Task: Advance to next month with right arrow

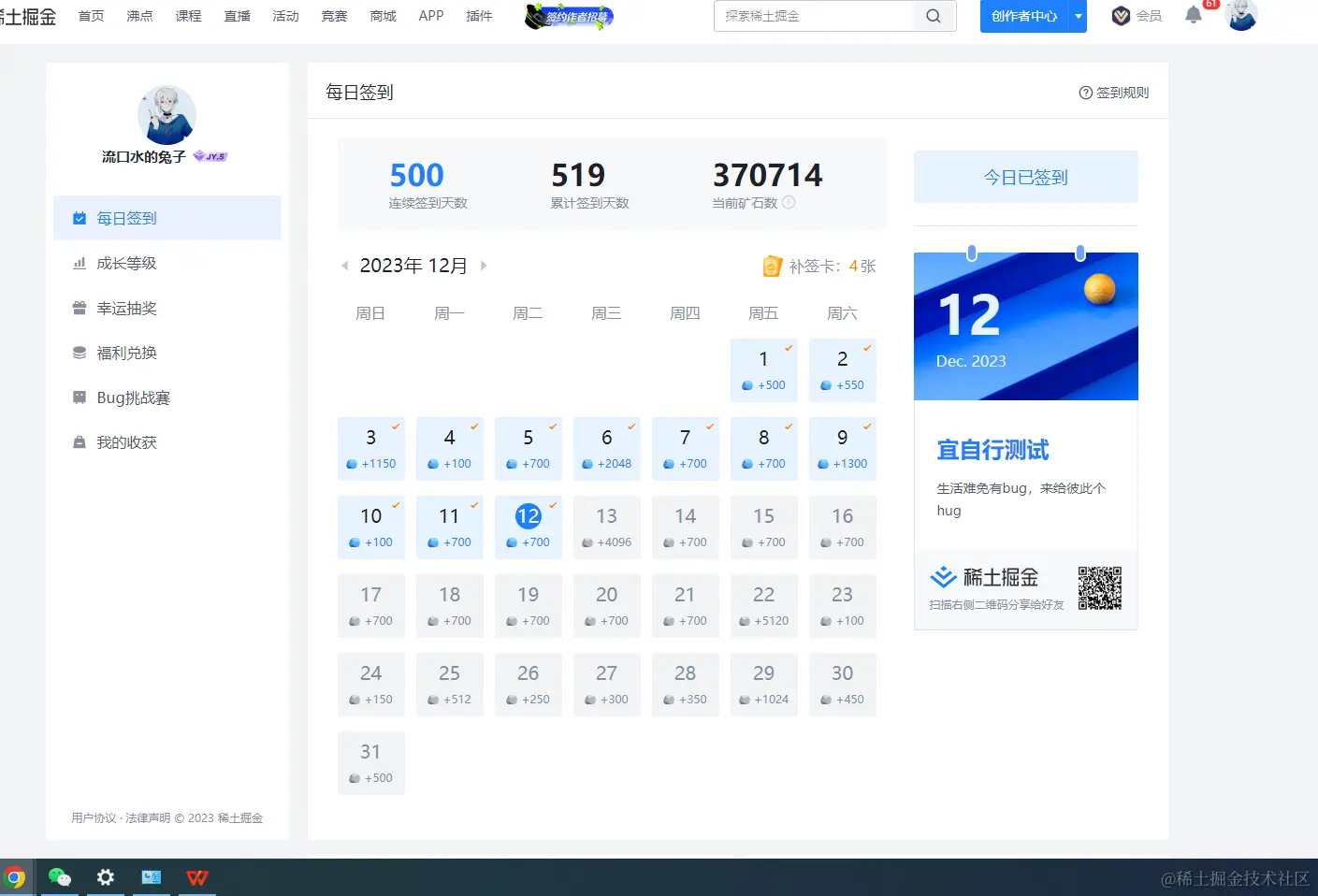Action: [x=484, y=266]
